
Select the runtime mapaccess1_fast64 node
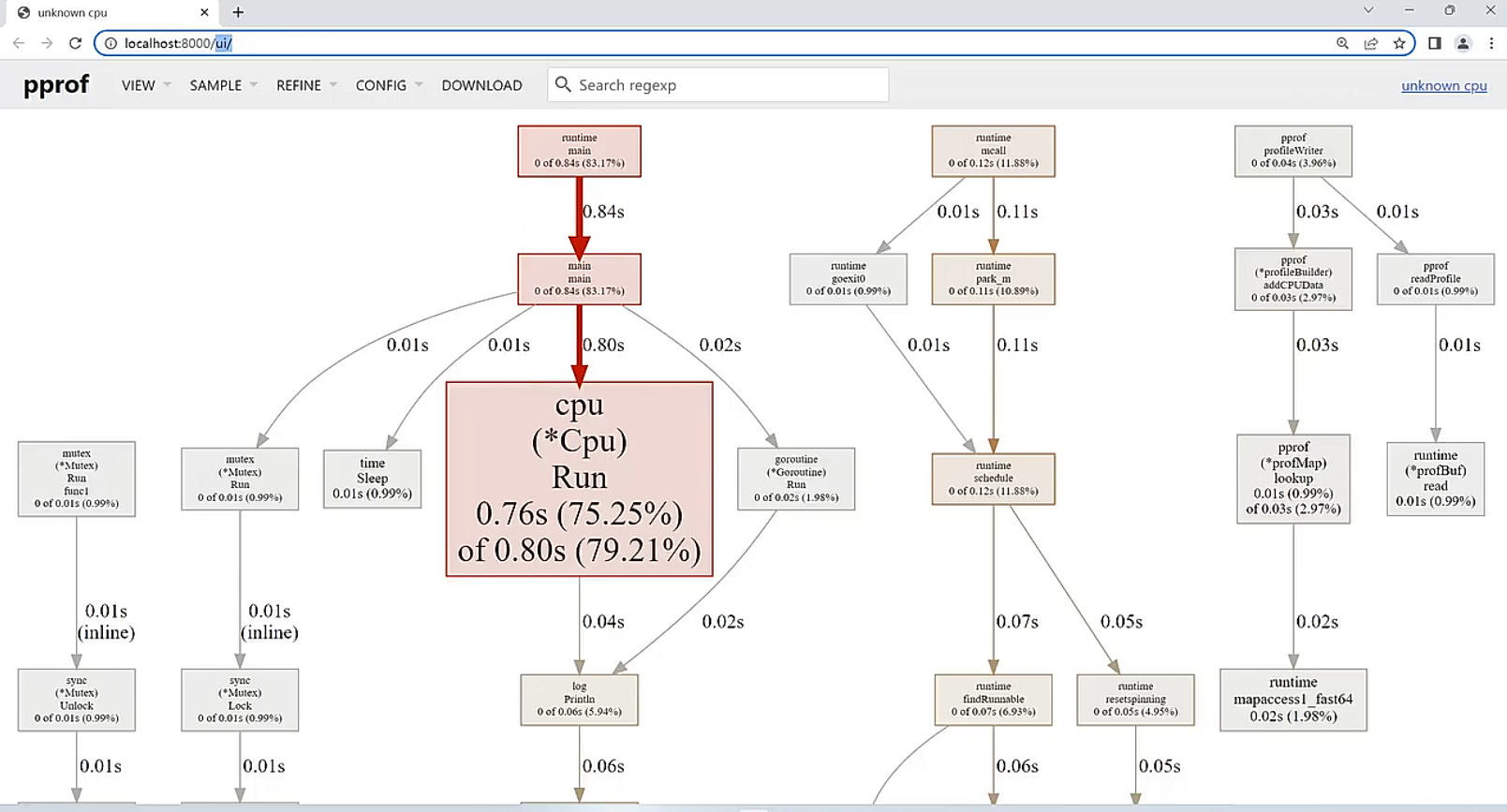[1293, 700]
